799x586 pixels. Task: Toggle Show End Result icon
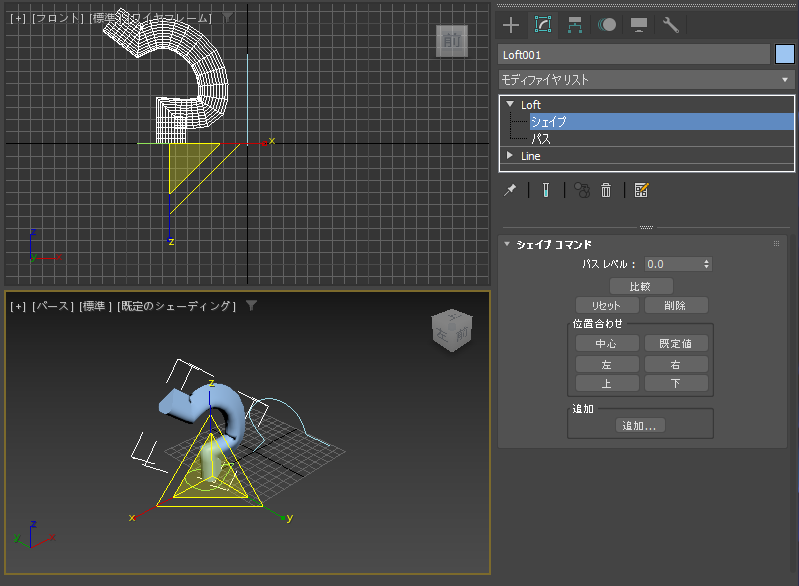click(546, 191)
